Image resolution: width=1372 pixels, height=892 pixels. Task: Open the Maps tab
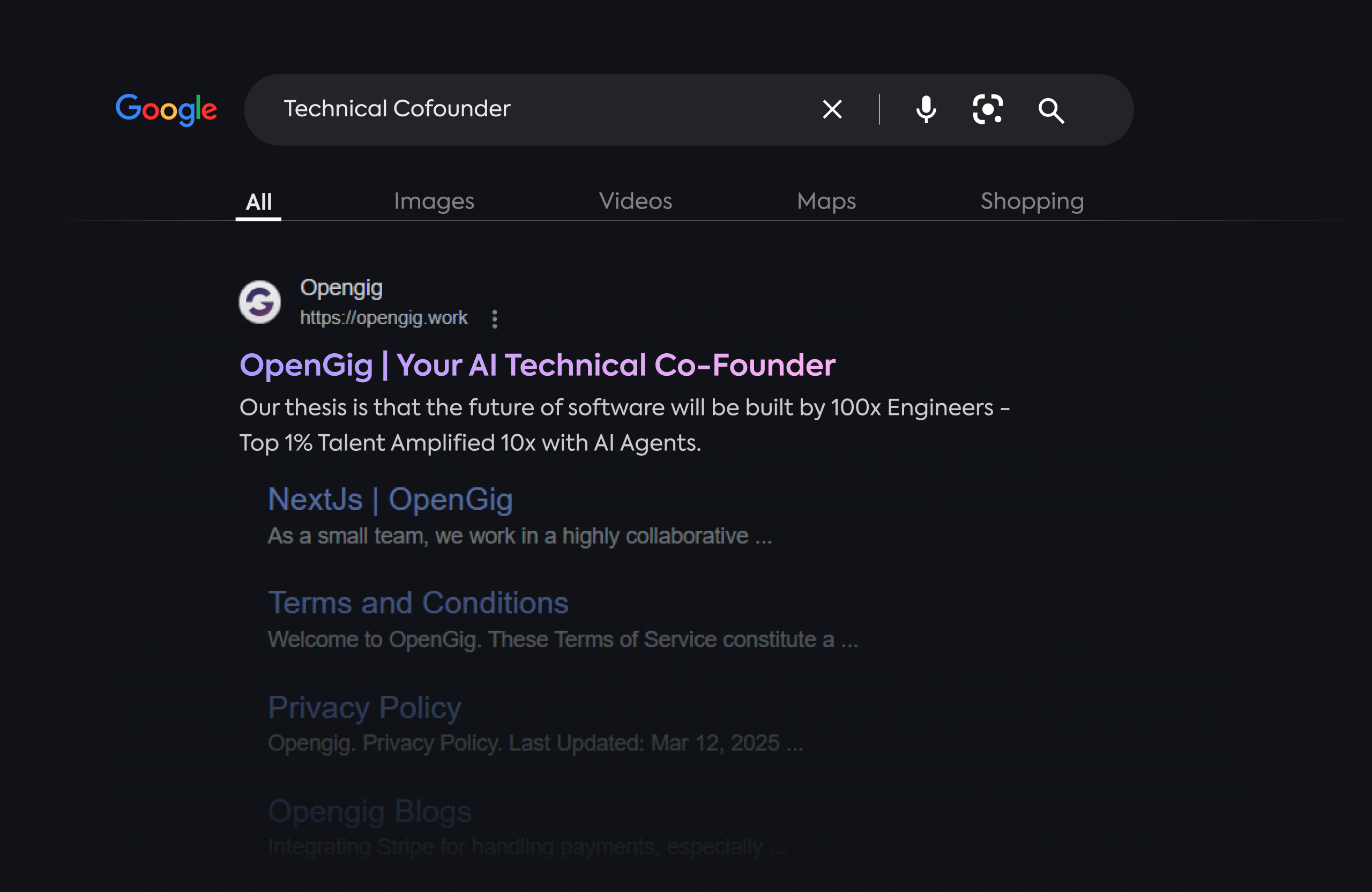coord(825,201)
